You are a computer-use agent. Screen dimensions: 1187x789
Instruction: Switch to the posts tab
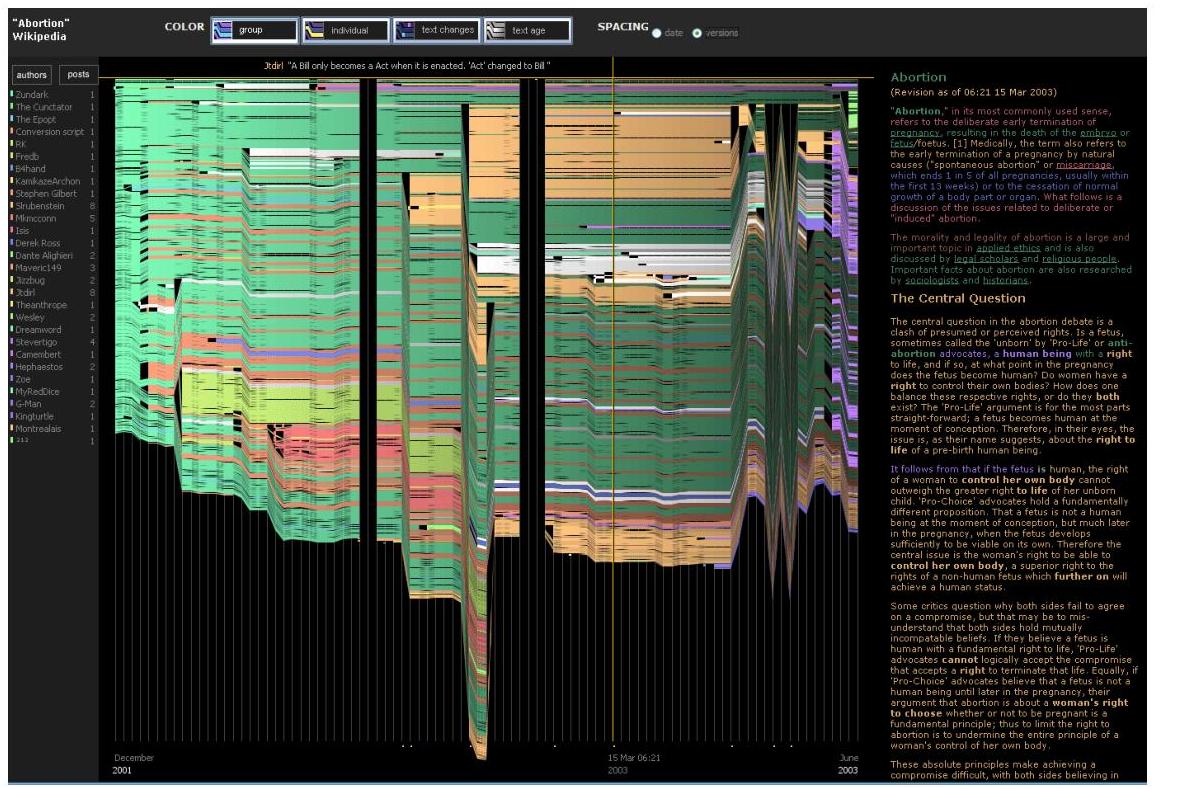78,75
